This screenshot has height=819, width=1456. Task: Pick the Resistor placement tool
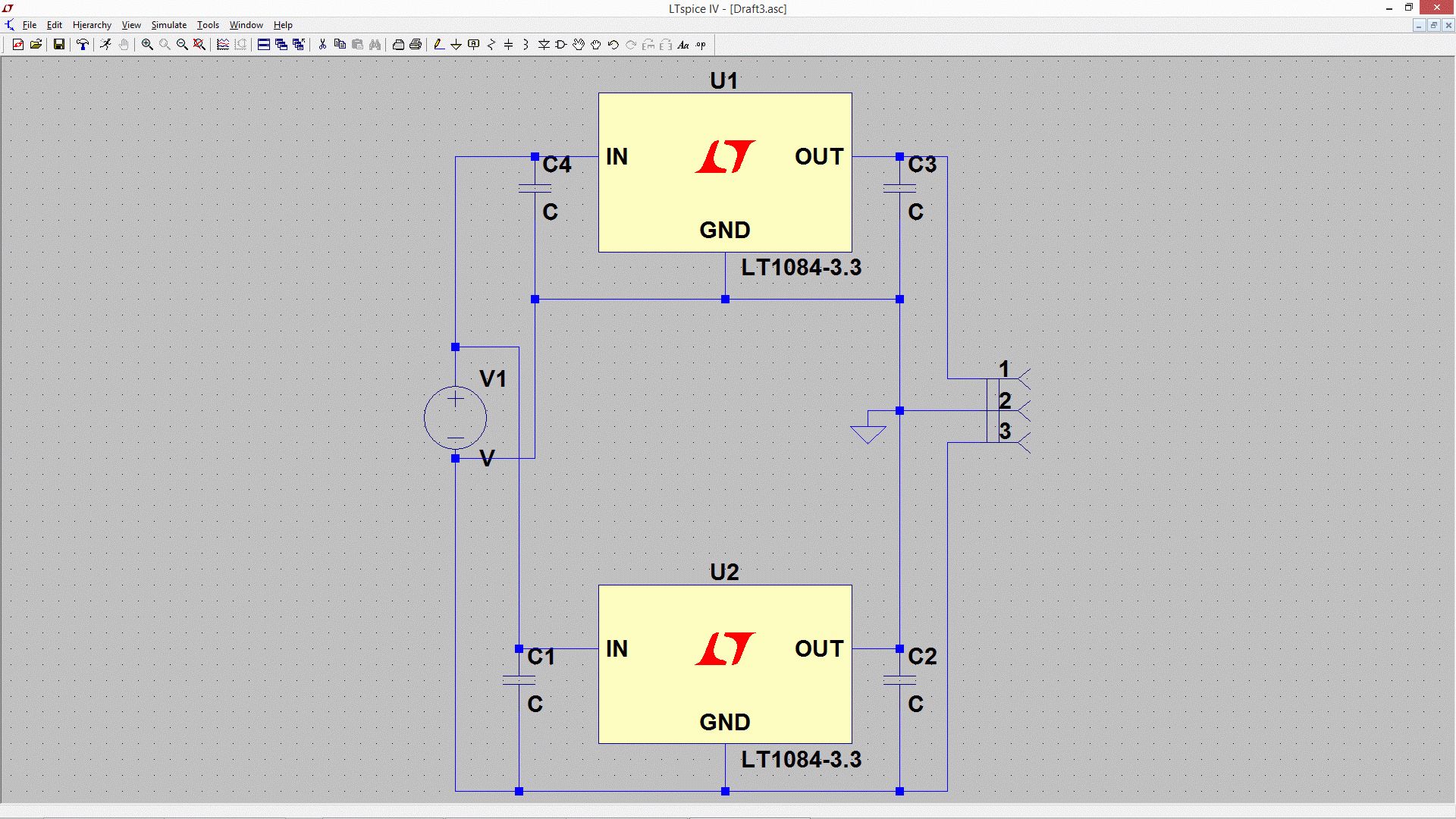pos(491,45)
